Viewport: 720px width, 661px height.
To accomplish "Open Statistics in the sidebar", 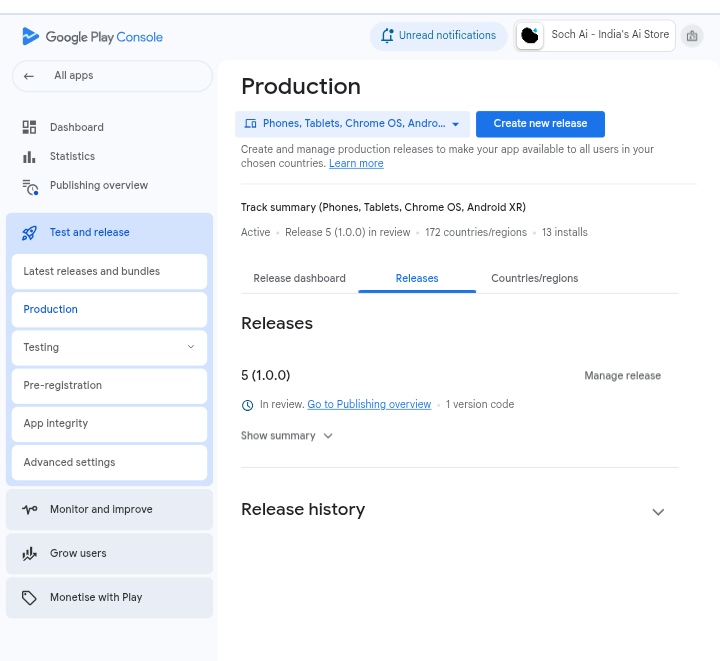I will click(72, 156).
